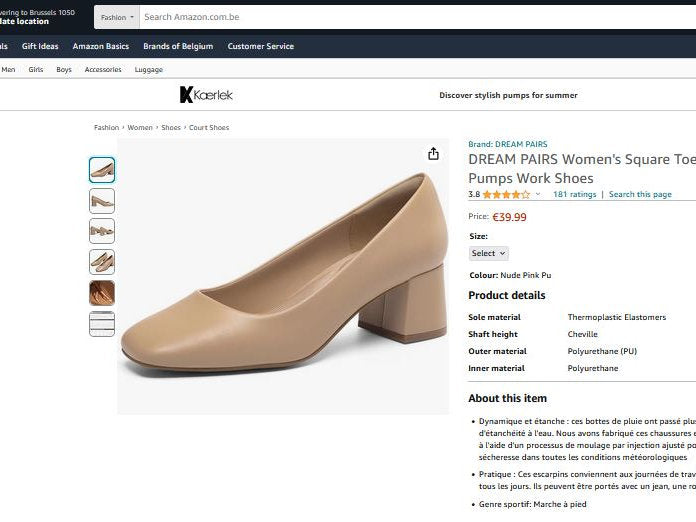Open the Amazon Basics menu item
Viewport: 696px width, 522px height.
tap(100, 46)
